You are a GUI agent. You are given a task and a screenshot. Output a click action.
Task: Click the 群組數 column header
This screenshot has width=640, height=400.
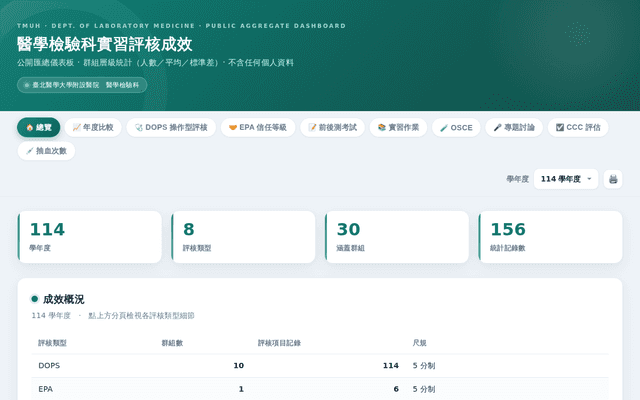tap(172, 343)
